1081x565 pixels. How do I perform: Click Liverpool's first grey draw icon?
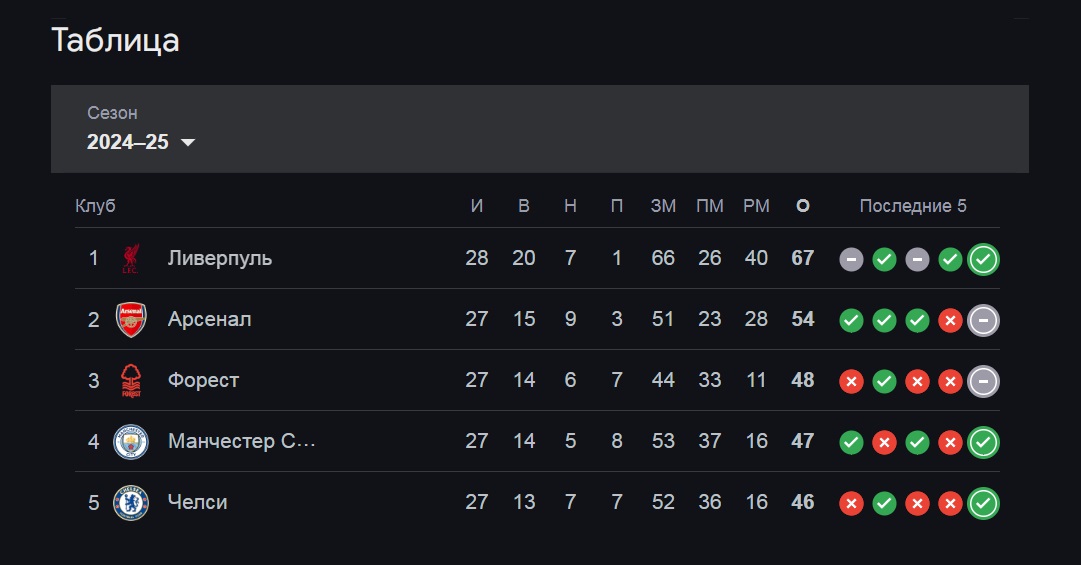pyautogui.click(x=851, y=260)
